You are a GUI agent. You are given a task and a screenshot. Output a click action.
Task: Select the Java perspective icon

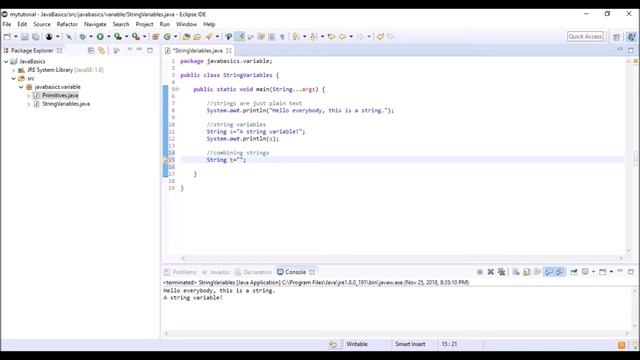631,37
